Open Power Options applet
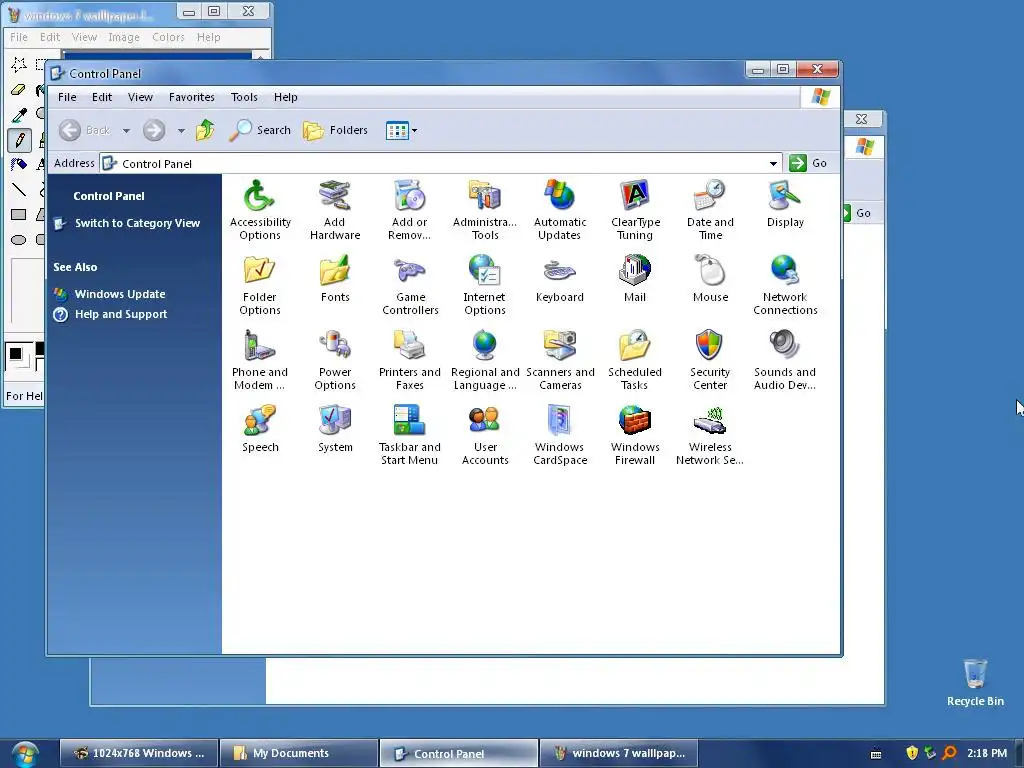This screenshot has height=768, width=1024. click(335, 360)
